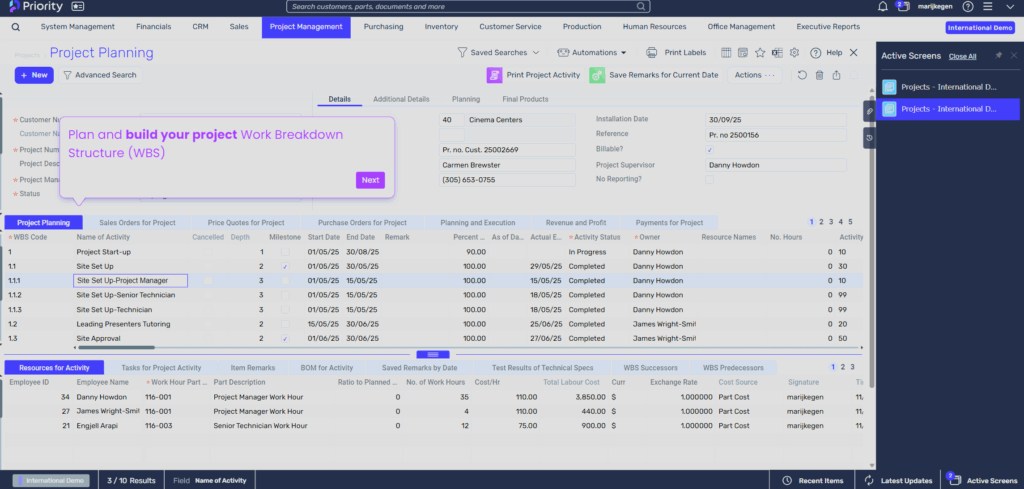
Task: Click the share/export icon
Action: 837,75
